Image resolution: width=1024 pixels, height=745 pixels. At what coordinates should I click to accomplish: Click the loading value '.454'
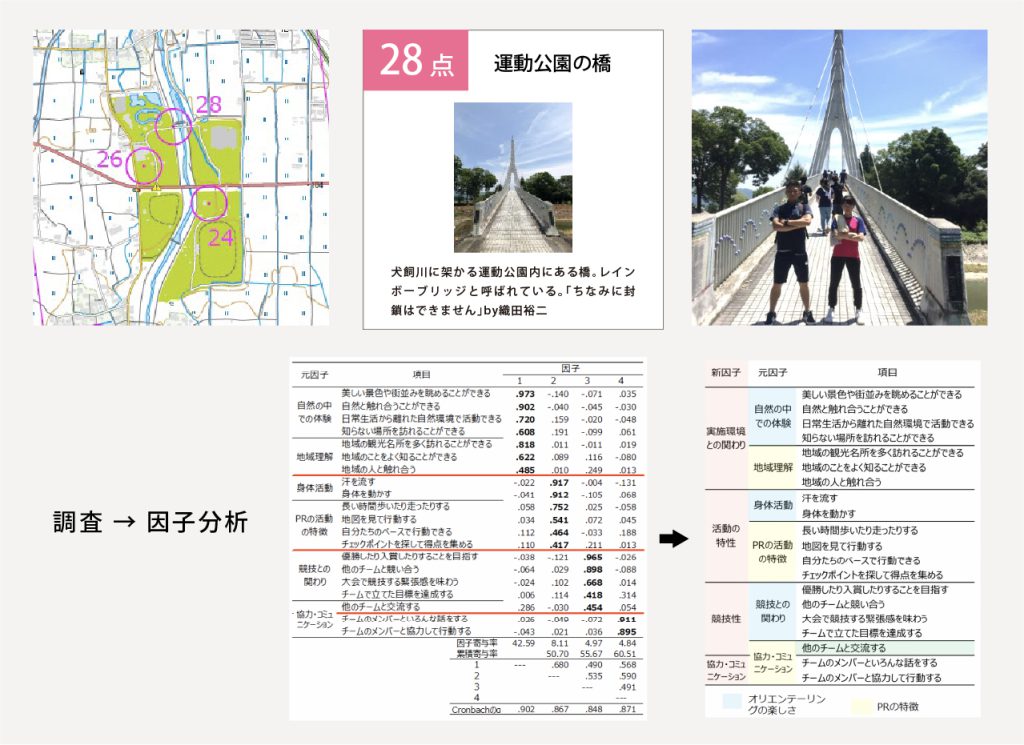[x=593, y=607]
